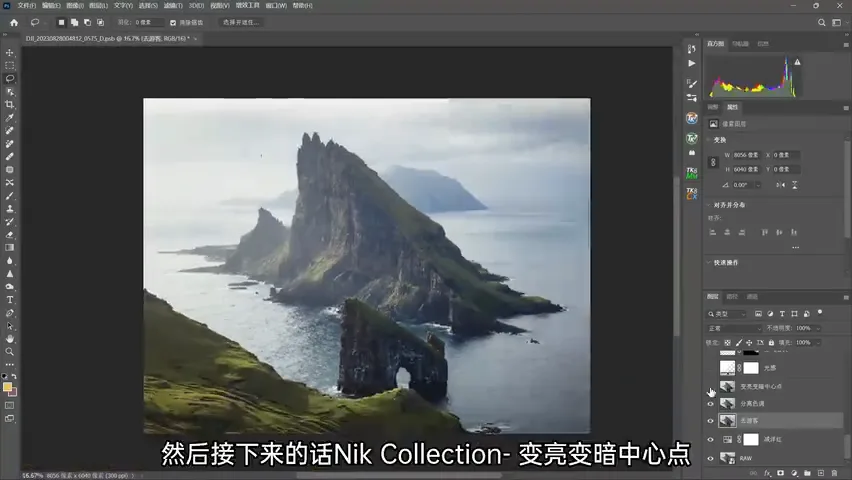This screenshot has height=480, width=852.
Task: Collapse the 快速操作 section
Action: [709, 263]
